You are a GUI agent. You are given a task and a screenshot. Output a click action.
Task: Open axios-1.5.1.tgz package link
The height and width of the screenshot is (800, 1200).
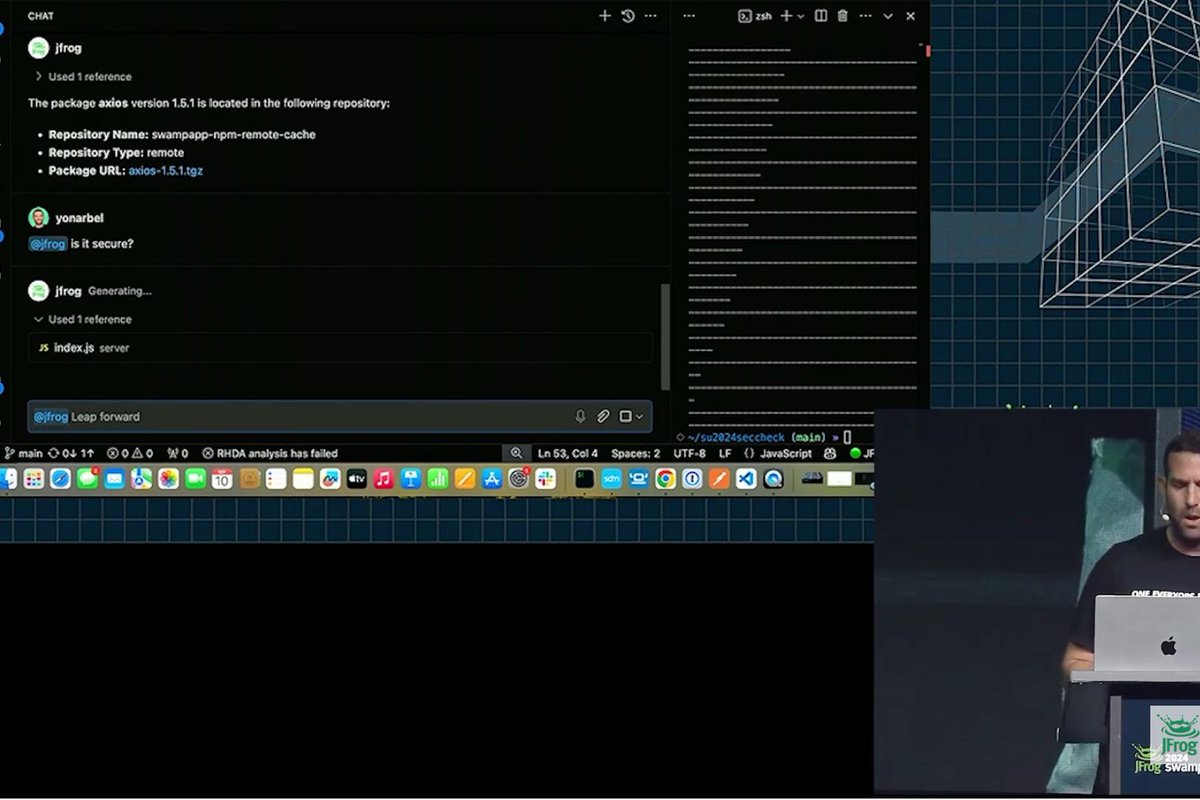tap(166, 171)
